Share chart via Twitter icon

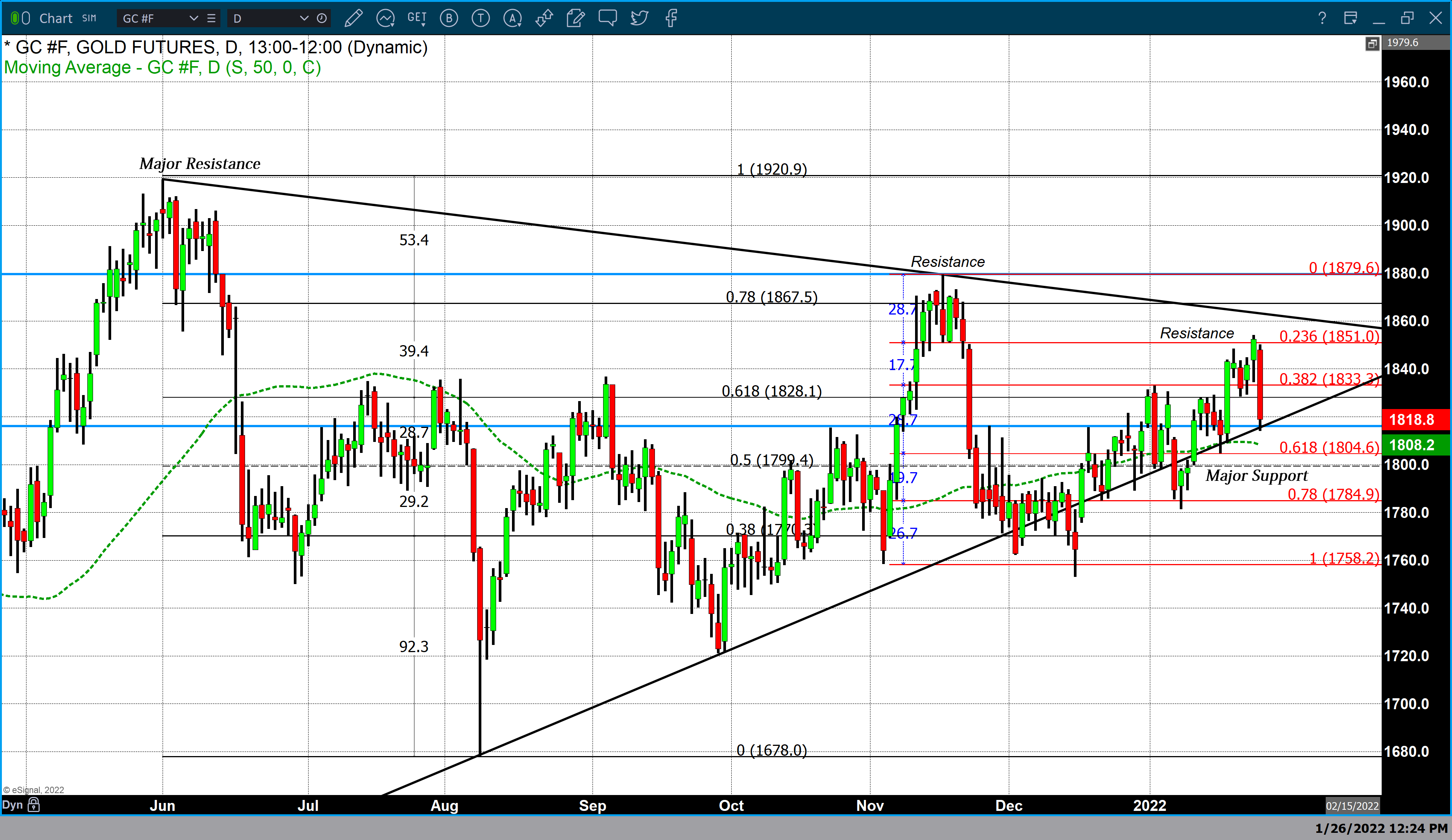point(639,19)
